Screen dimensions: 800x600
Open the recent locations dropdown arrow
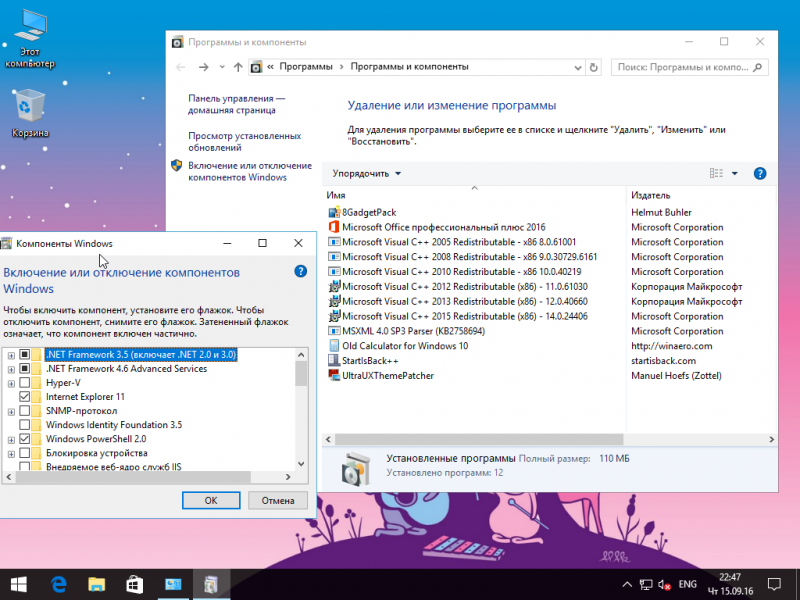pyautogui.click(x=222, y=67)
